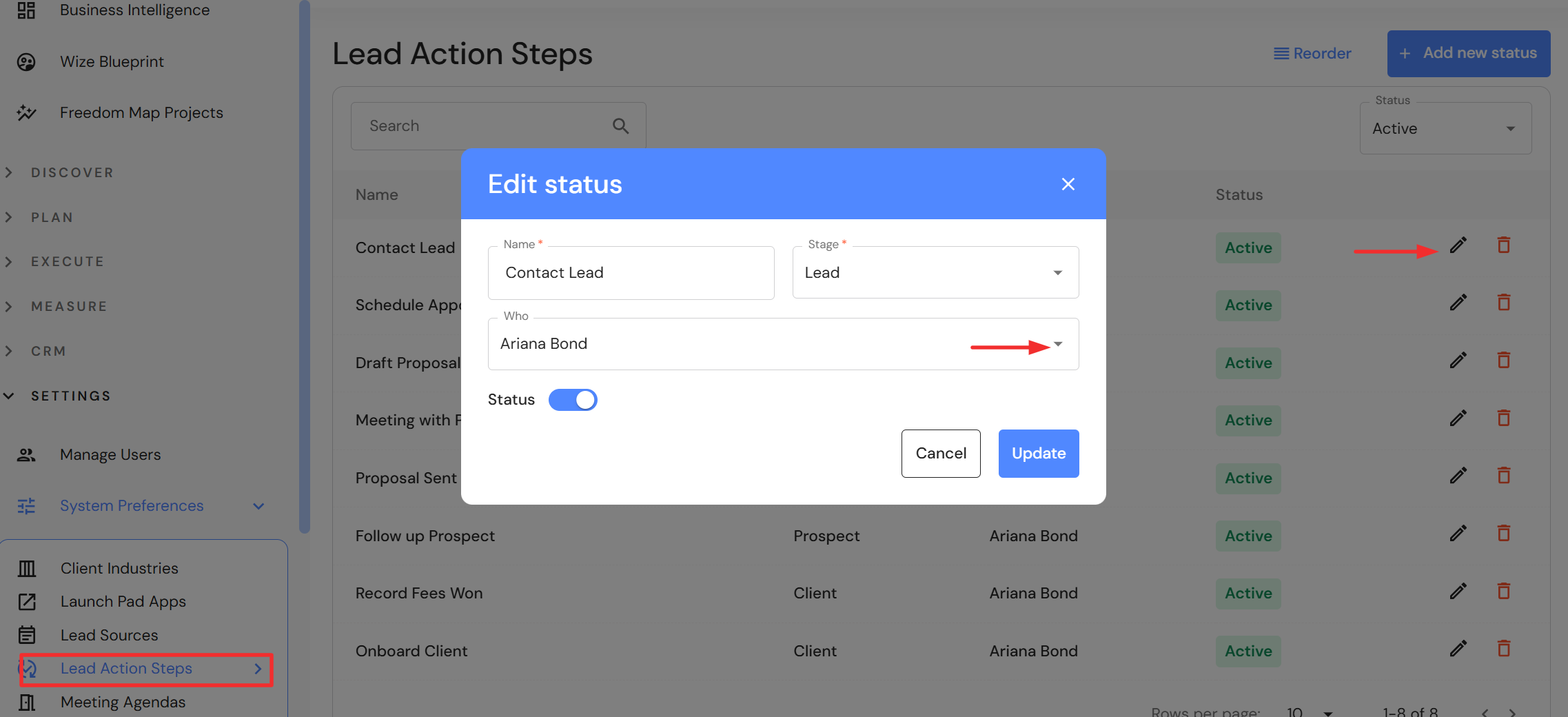1568x717 pixels.
Task: Open the Who dropdown arrow
Action: coord(1058,344)
